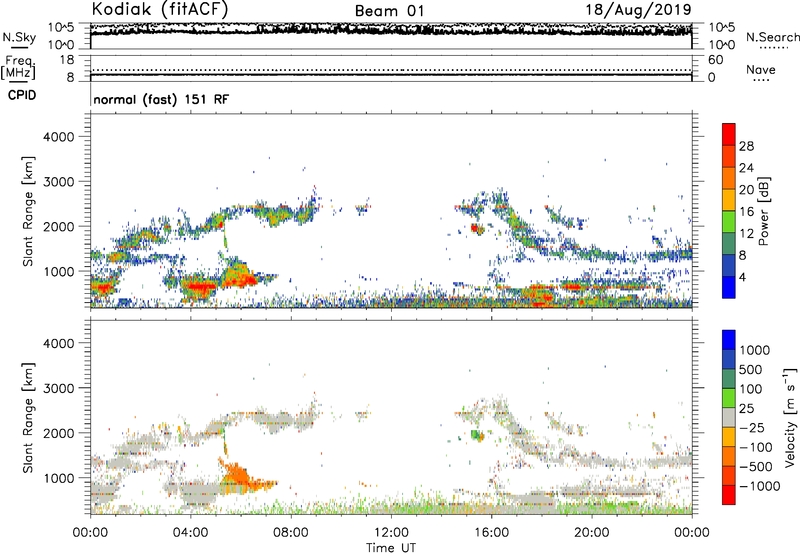Select the "60" Nave axis tick
Screen dimensions: 800x554
point(715,60)
